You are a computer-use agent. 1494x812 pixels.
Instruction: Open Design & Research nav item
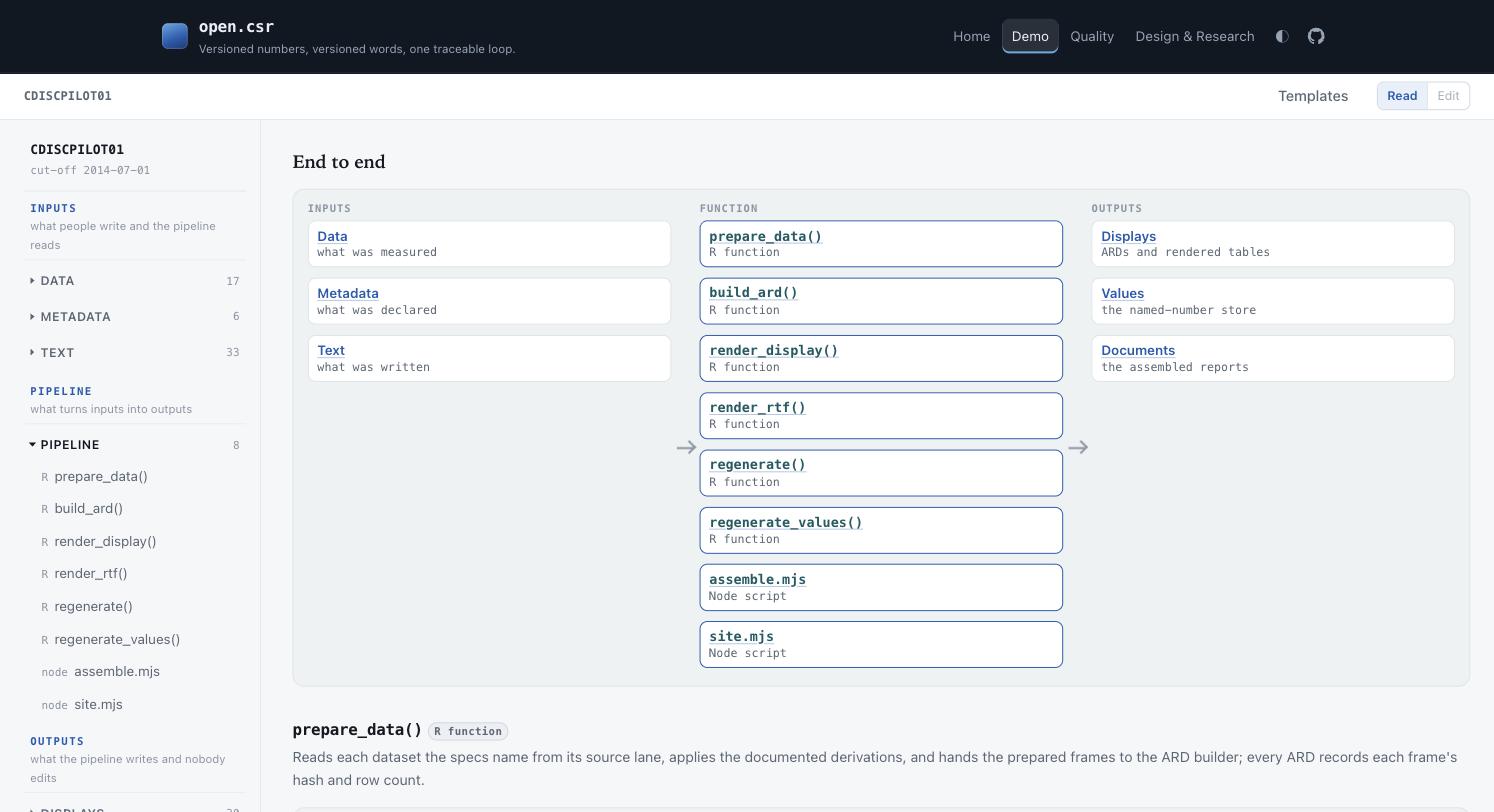click(x=1195, y=36)
